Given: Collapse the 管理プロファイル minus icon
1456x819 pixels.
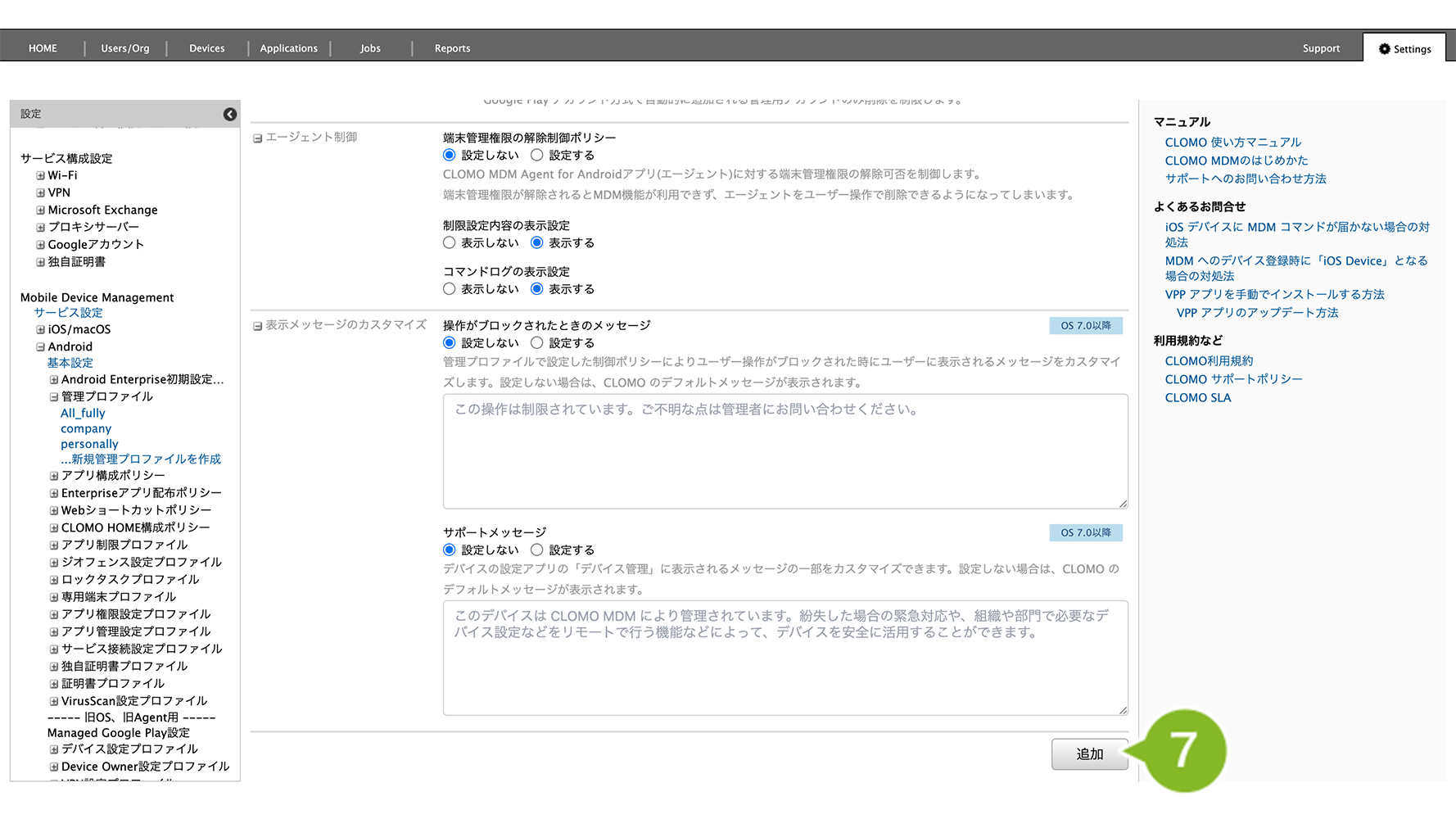Looking at the screenshot, I should tap(54, 396).
